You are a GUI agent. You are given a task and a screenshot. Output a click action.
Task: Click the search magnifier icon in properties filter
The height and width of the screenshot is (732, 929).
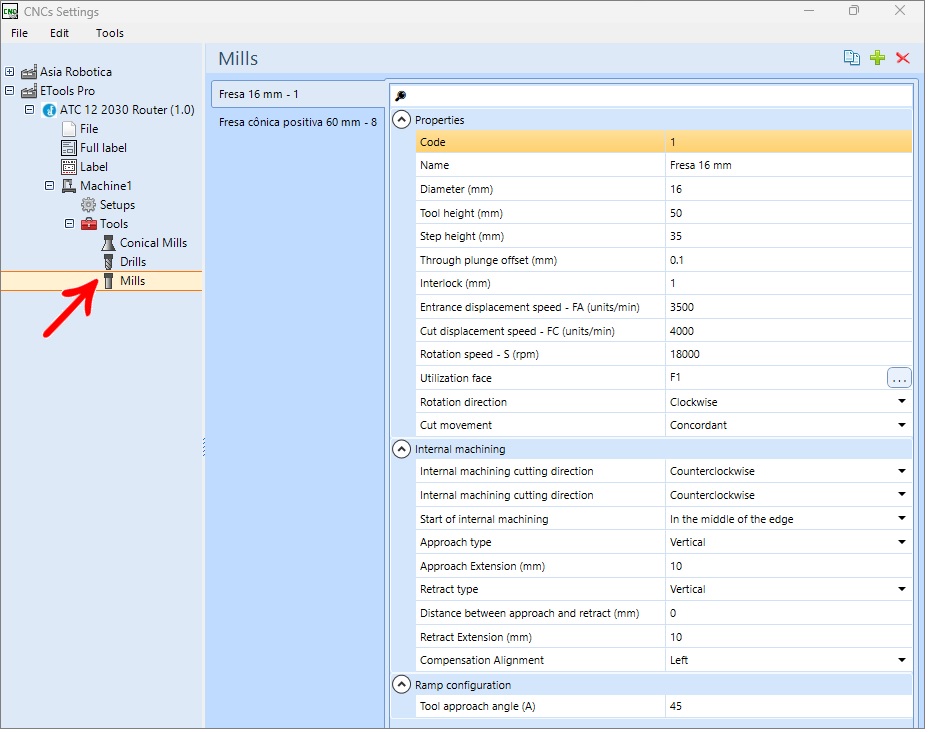pos(401,95)
